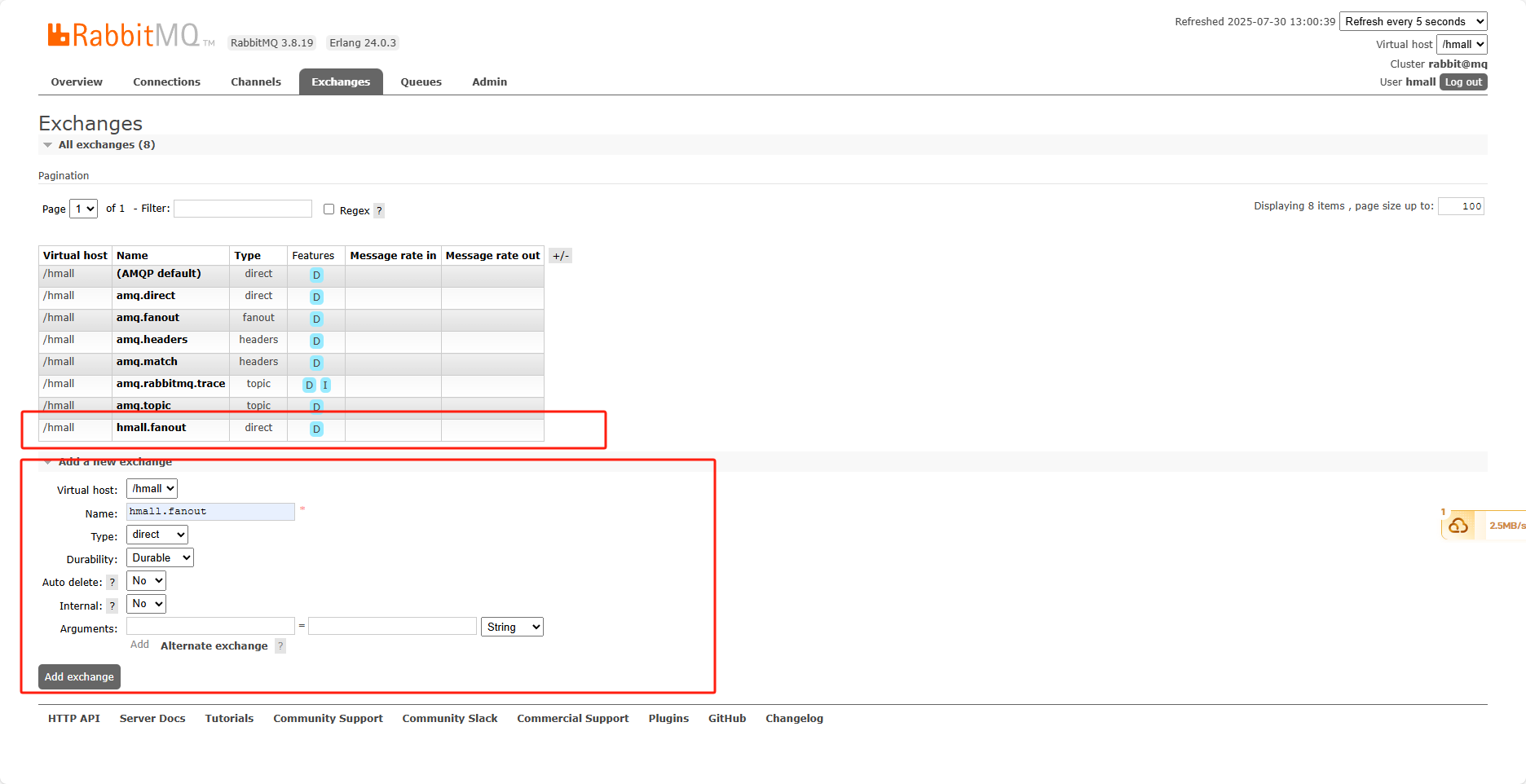Image resolution: width=1526 pixels, height=784 pixels.
Task: Open the exchange Type dropdown
Action: point(157,535)
